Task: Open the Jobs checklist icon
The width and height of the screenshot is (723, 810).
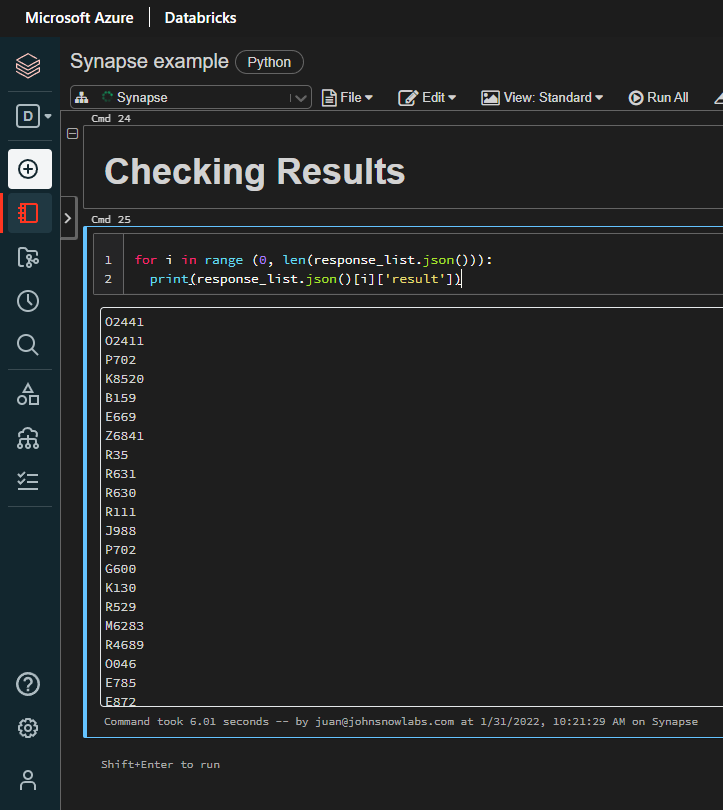Action: (x=28, y=481)
